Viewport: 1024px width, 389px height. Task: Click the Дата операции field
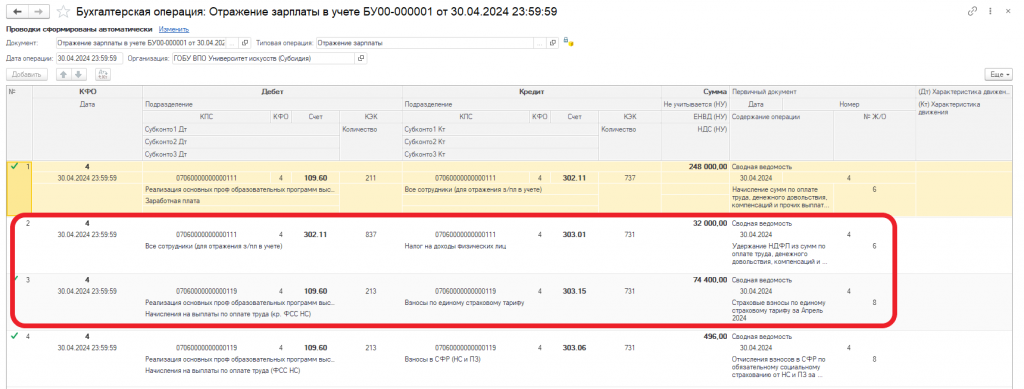pyautogui.click(x=88, y=58)
